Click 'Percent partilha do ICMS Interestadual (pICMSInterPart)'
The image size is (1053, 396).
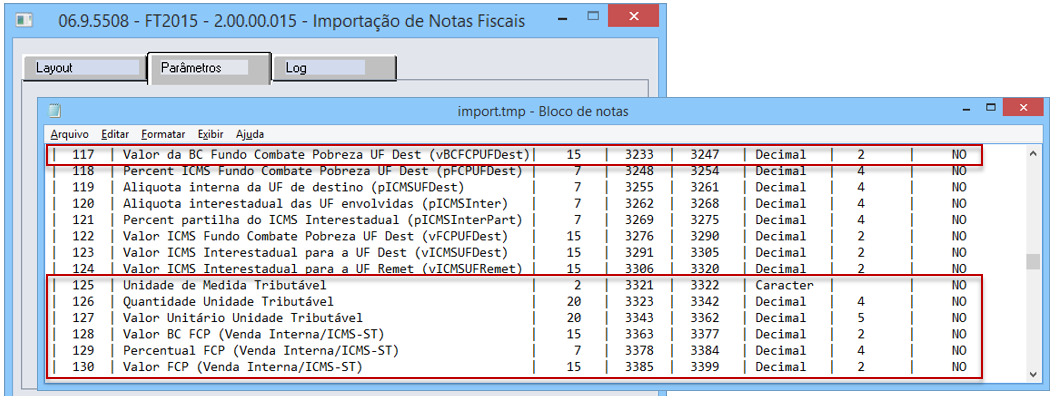322,219
